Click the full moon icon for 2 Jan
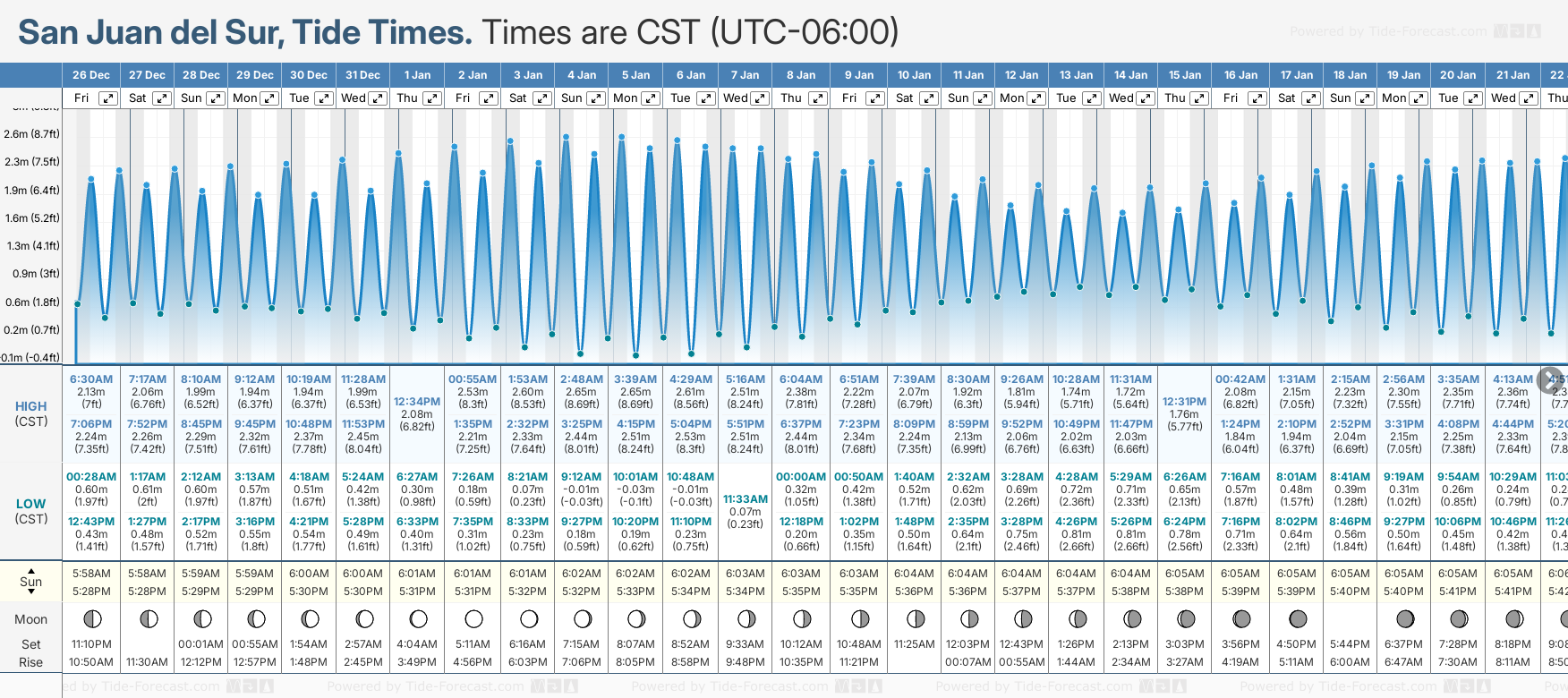1568x698 pixels. click(x=473, y=619)
